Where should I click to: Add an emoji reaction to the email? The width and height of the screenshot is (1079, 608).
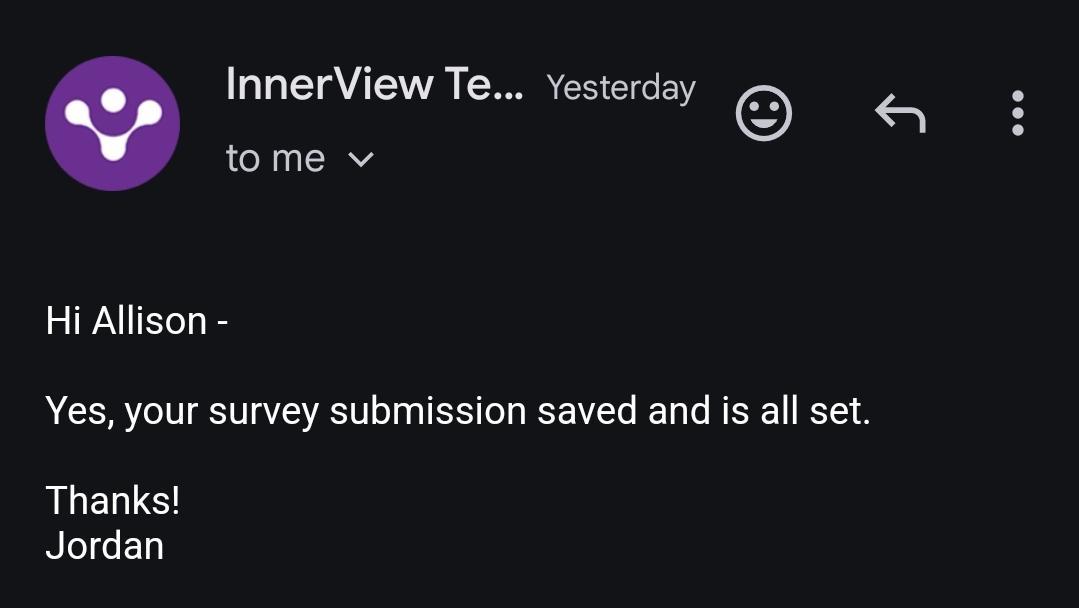pyautogui.click(x=763, y=113)
